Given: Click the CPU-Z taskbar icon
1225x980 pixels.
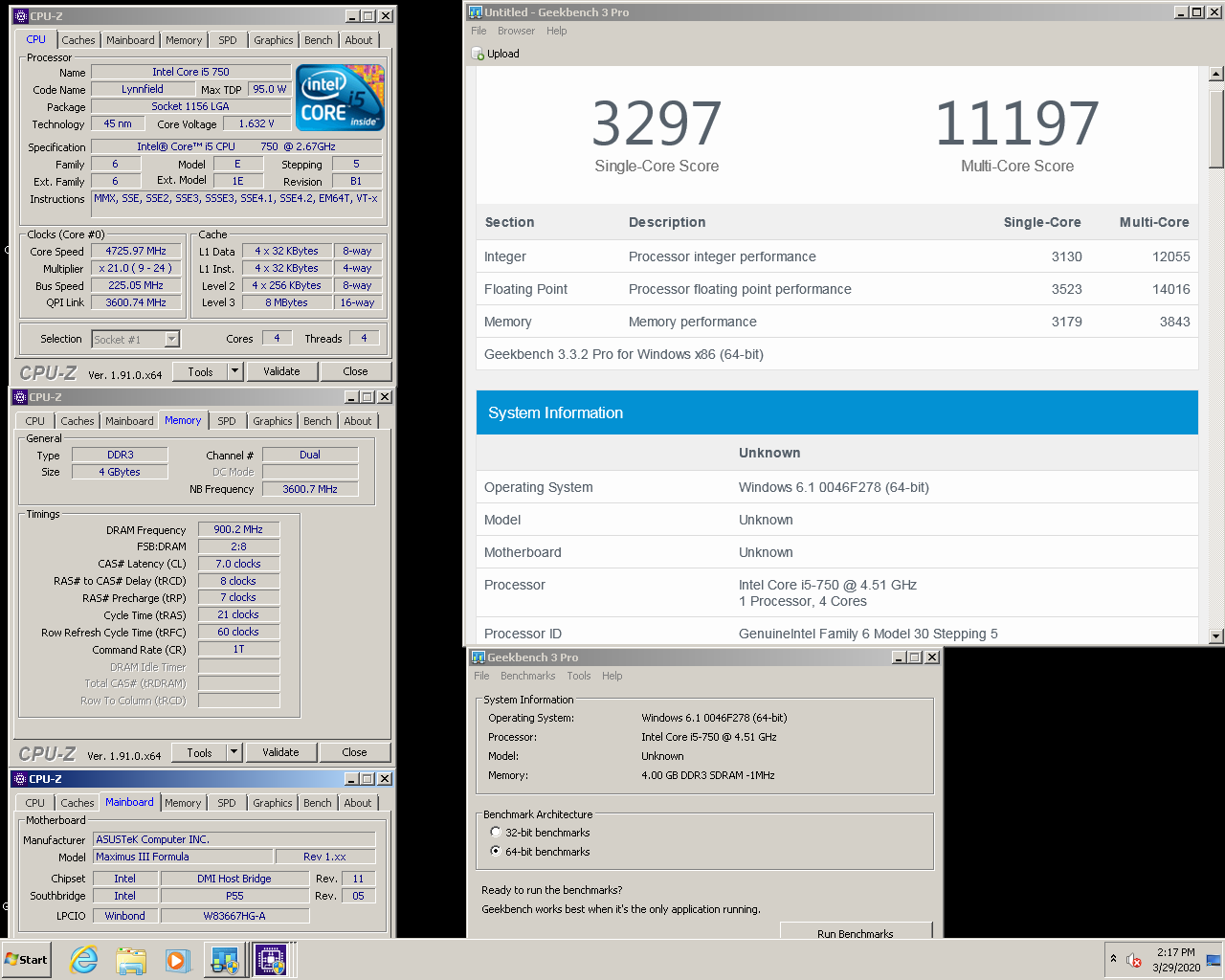Looking at the screenshot, I should click(x=271, y=960).
